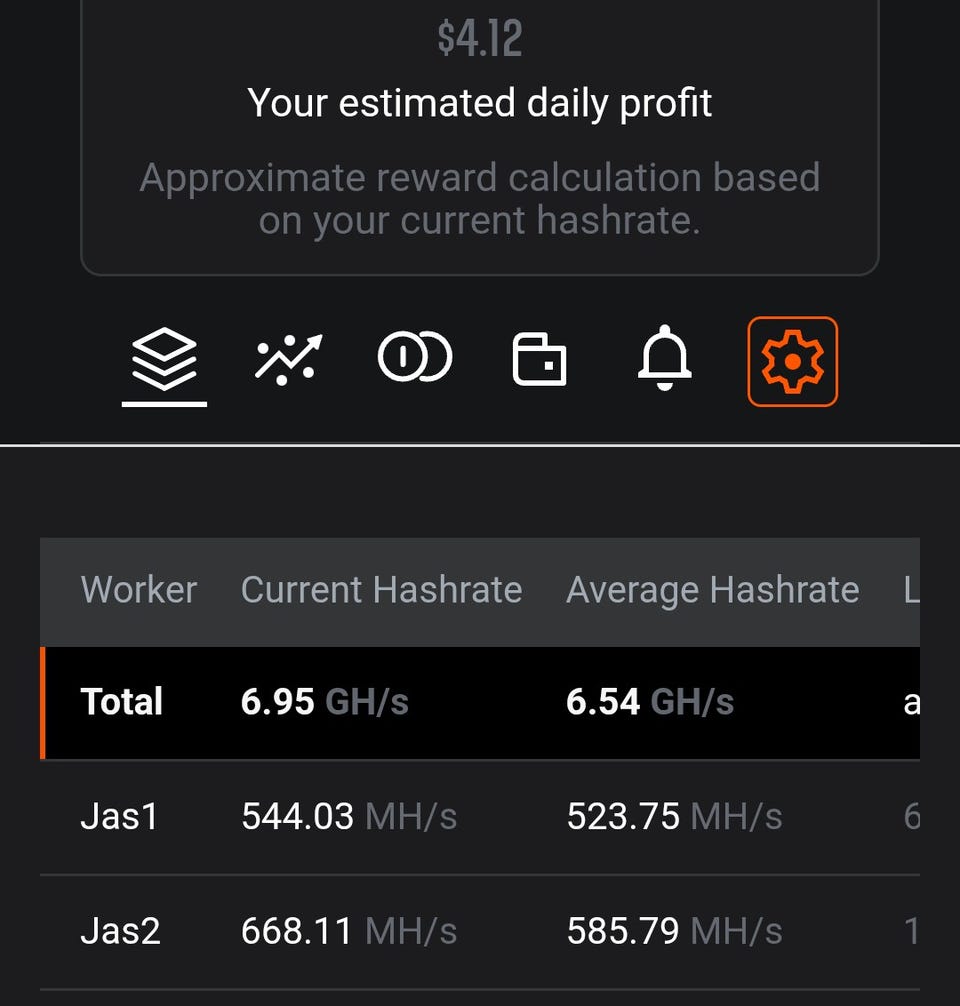The image size is (960, 1006).
Task: Open the workers stack icon tab
Action: coord(164,360)
